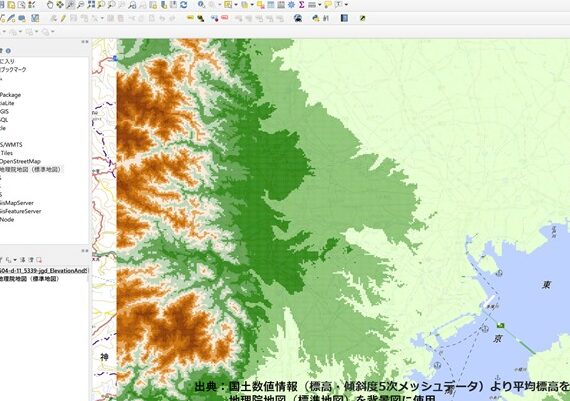Open Select by Value dropdown arrow

[252, 5]
